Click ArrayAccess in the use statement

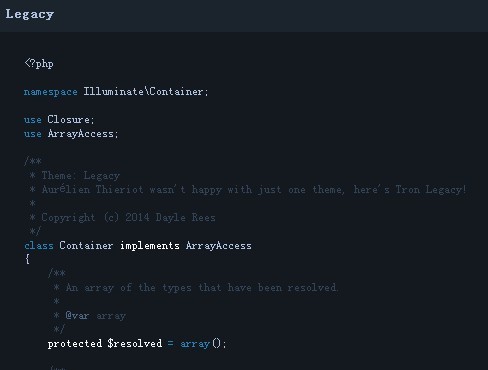point(80,134)
